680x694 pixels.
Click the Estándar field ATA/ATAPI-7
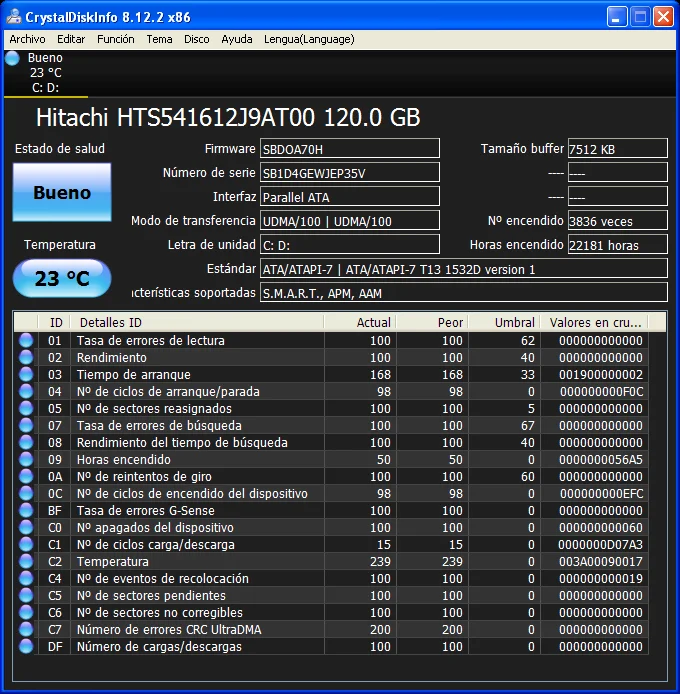point(464,268)
